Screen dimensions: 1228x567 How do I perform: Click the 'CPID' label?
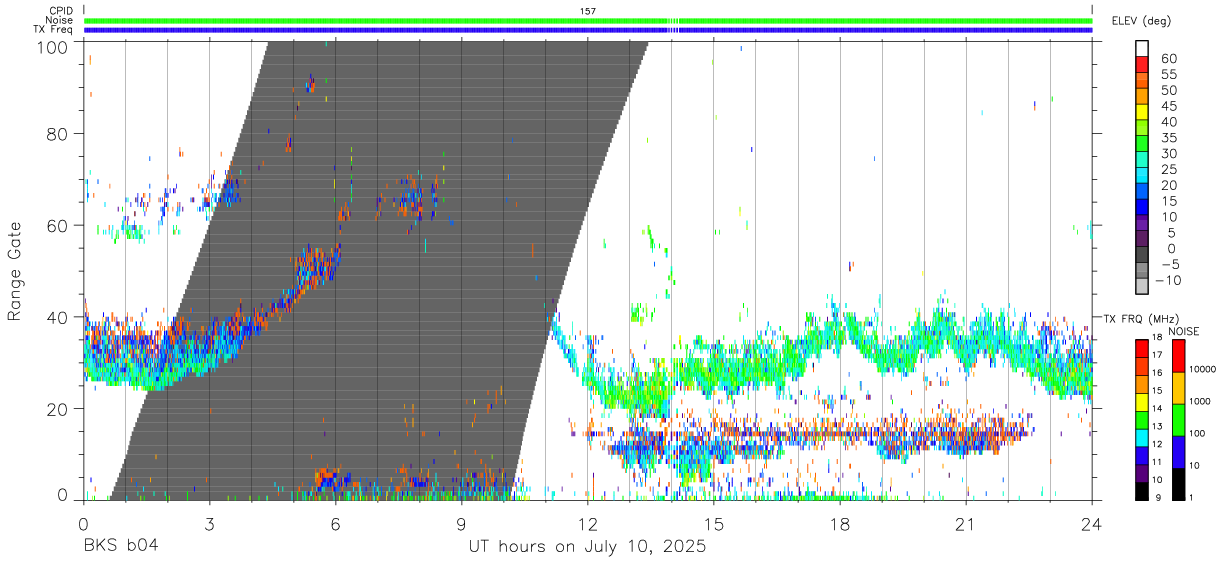click(60, 11)
